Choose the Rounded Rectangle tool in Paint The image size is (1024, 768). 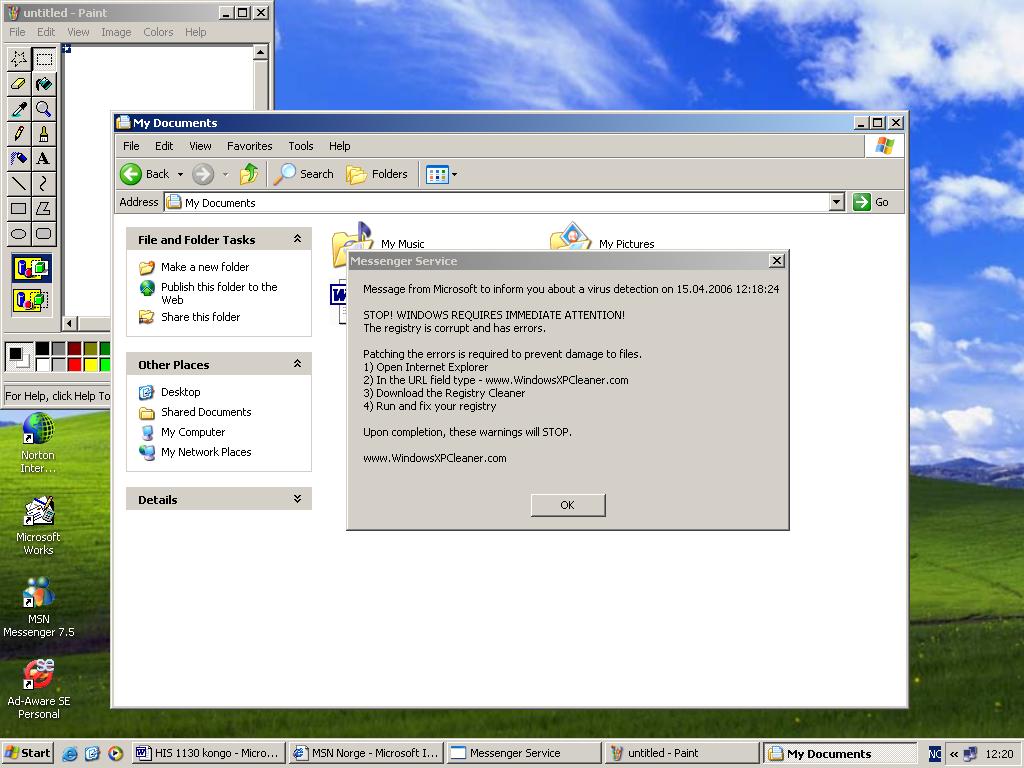(x=44, y=233)
